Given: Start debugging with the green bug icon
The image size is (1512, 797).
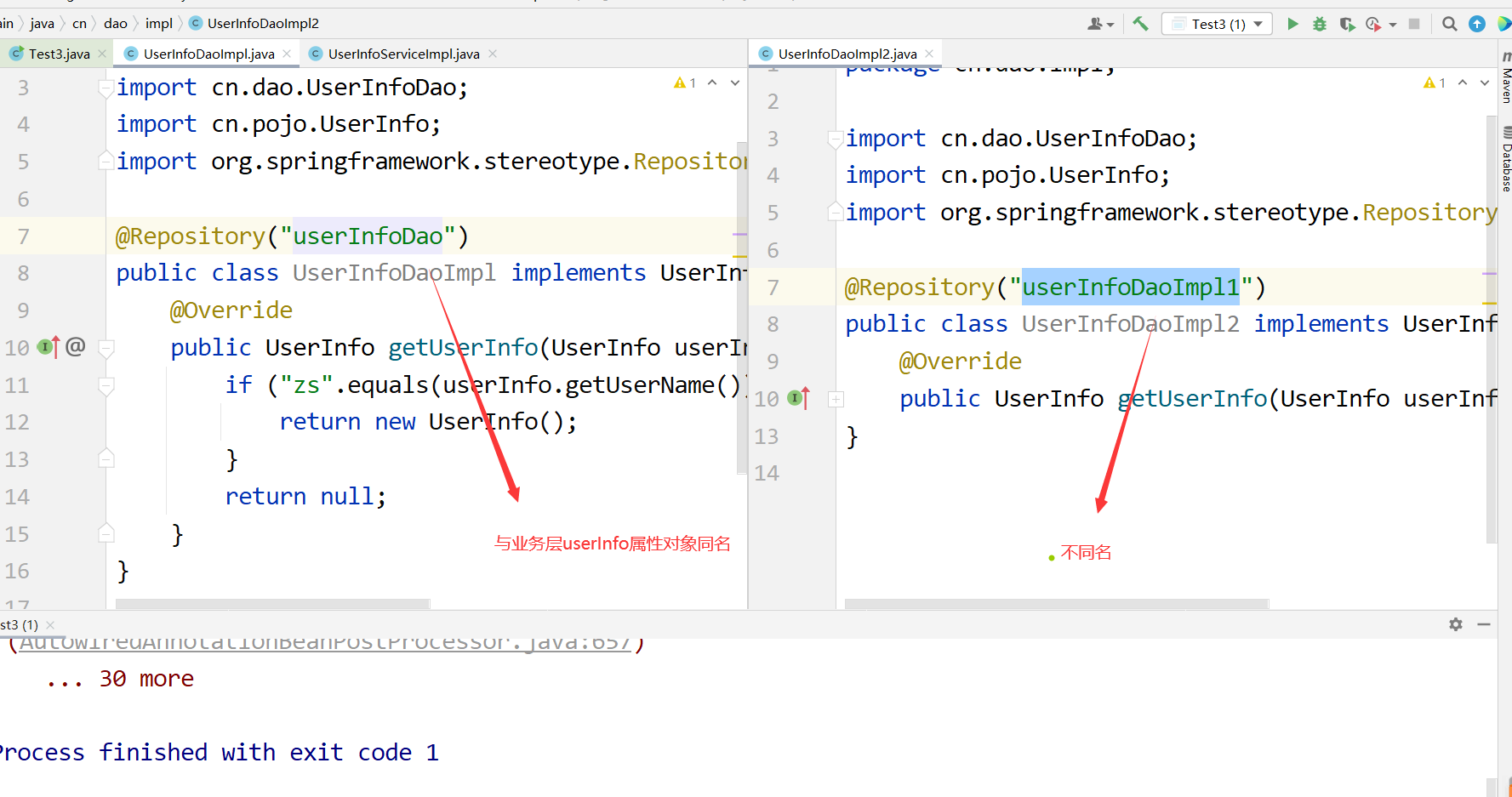Looking at the screenshot, I should tap(1320, 24).
